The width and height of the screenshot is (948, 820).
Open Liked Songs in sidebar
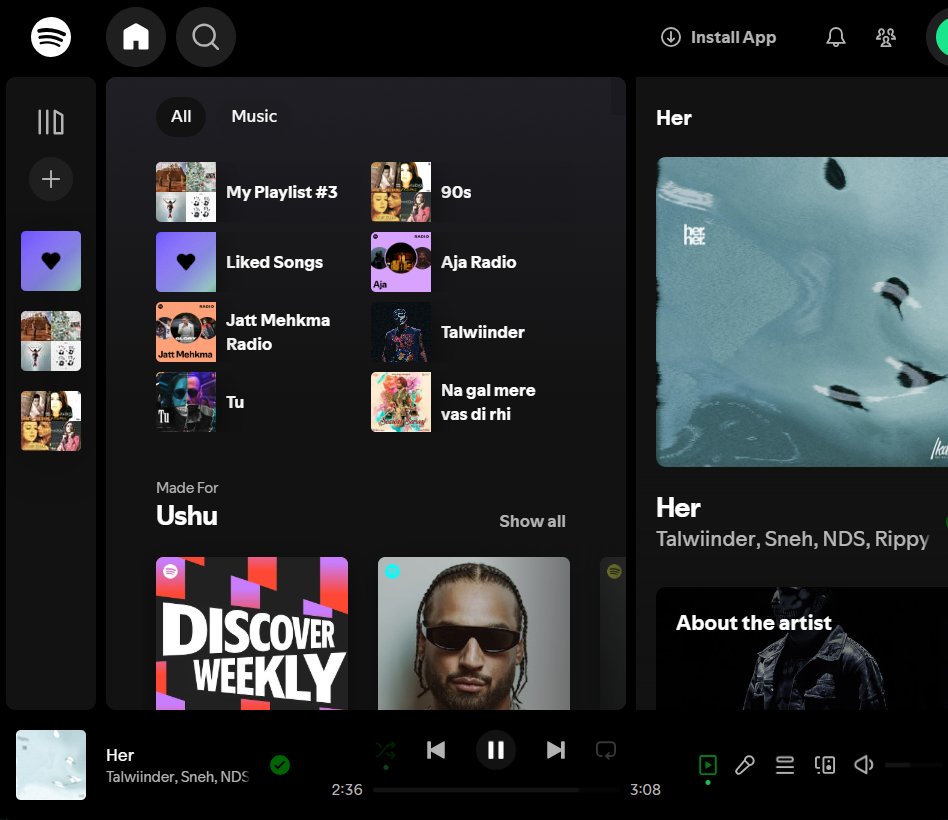click(x=51, y=261)
